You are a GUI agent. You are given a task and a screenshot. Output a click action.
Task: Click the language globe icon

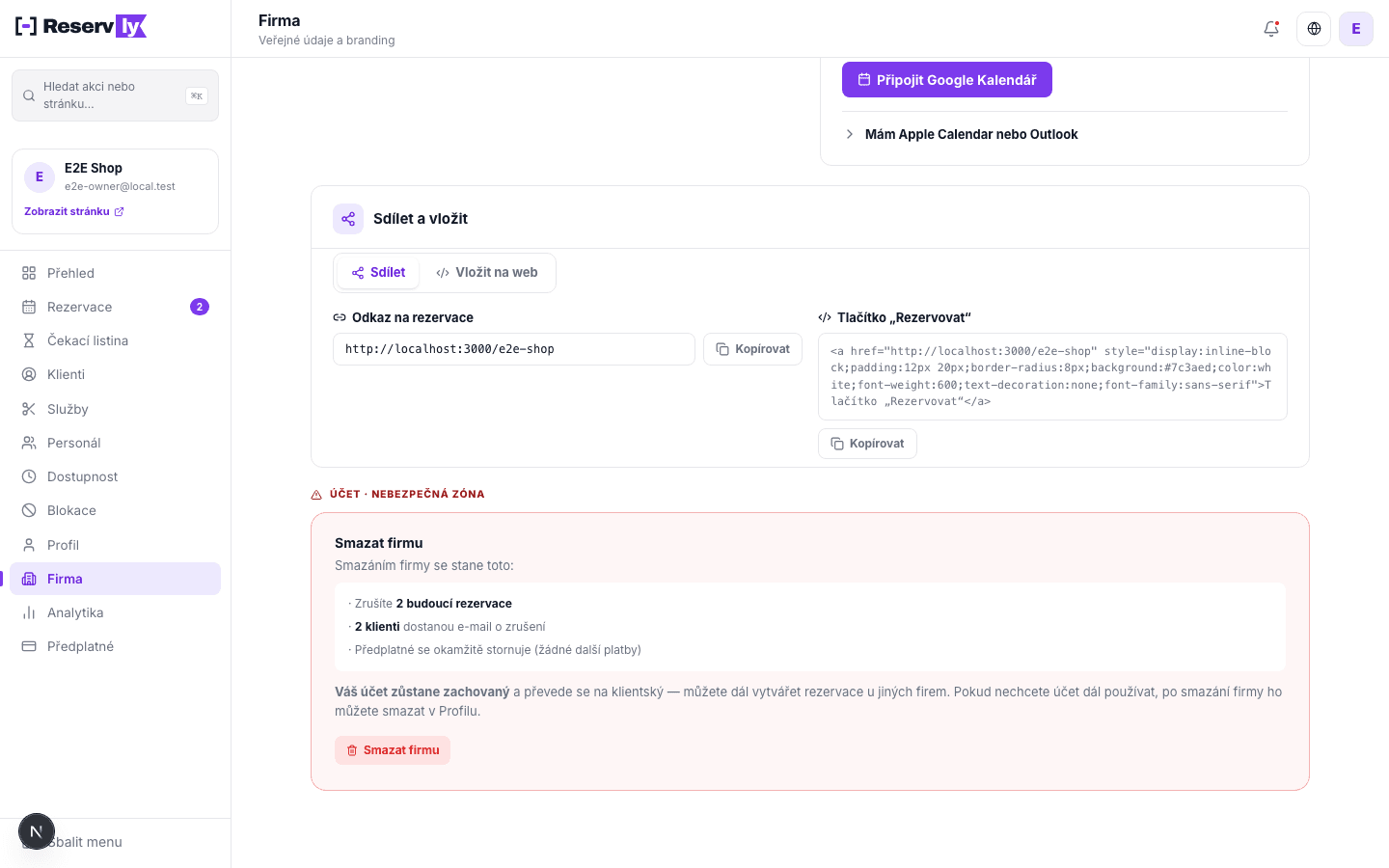pyautogui.click(x=1314, y=29)
